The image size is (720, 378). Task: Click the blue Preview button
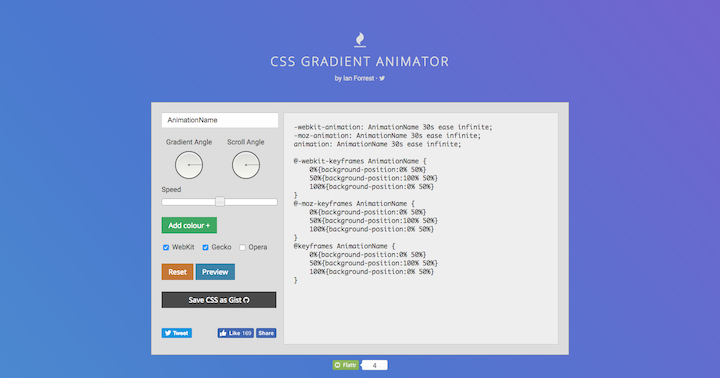(x=215, y=272)
